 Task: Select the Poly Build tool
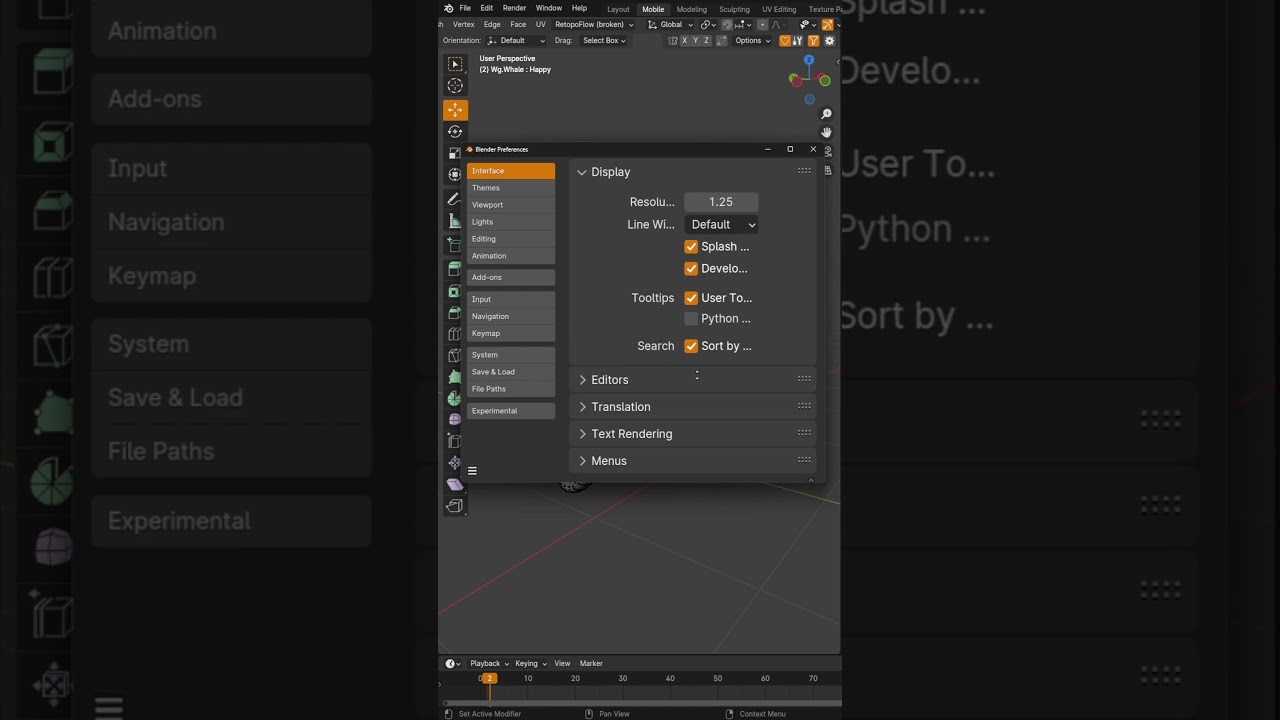click(x=453, y=376)
